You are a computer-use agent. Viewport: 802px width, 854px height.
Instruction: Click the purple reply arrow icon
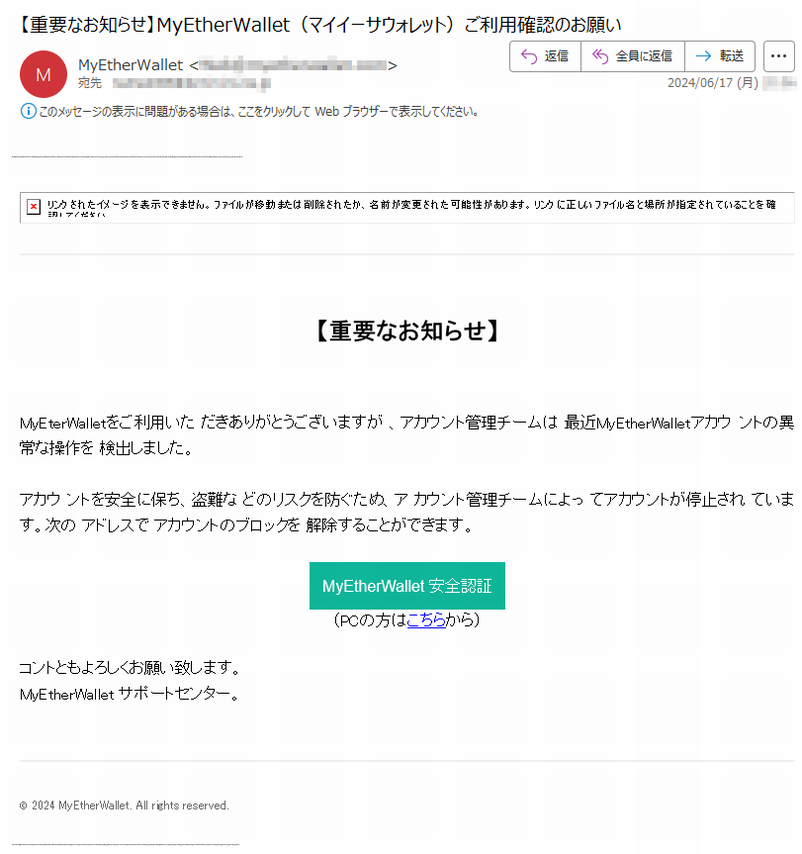pyautogui.click(x=529, y=56)
